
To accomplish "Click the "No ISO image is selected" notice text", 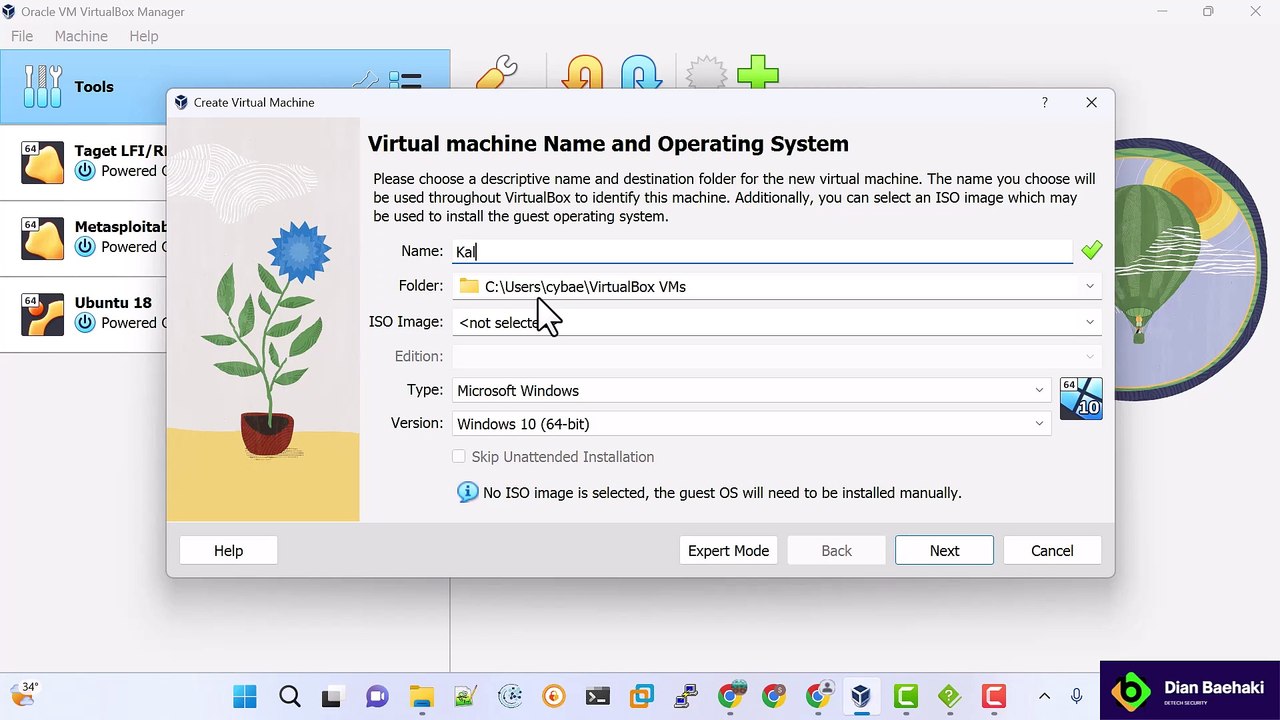I will click(x=722, y=493).
